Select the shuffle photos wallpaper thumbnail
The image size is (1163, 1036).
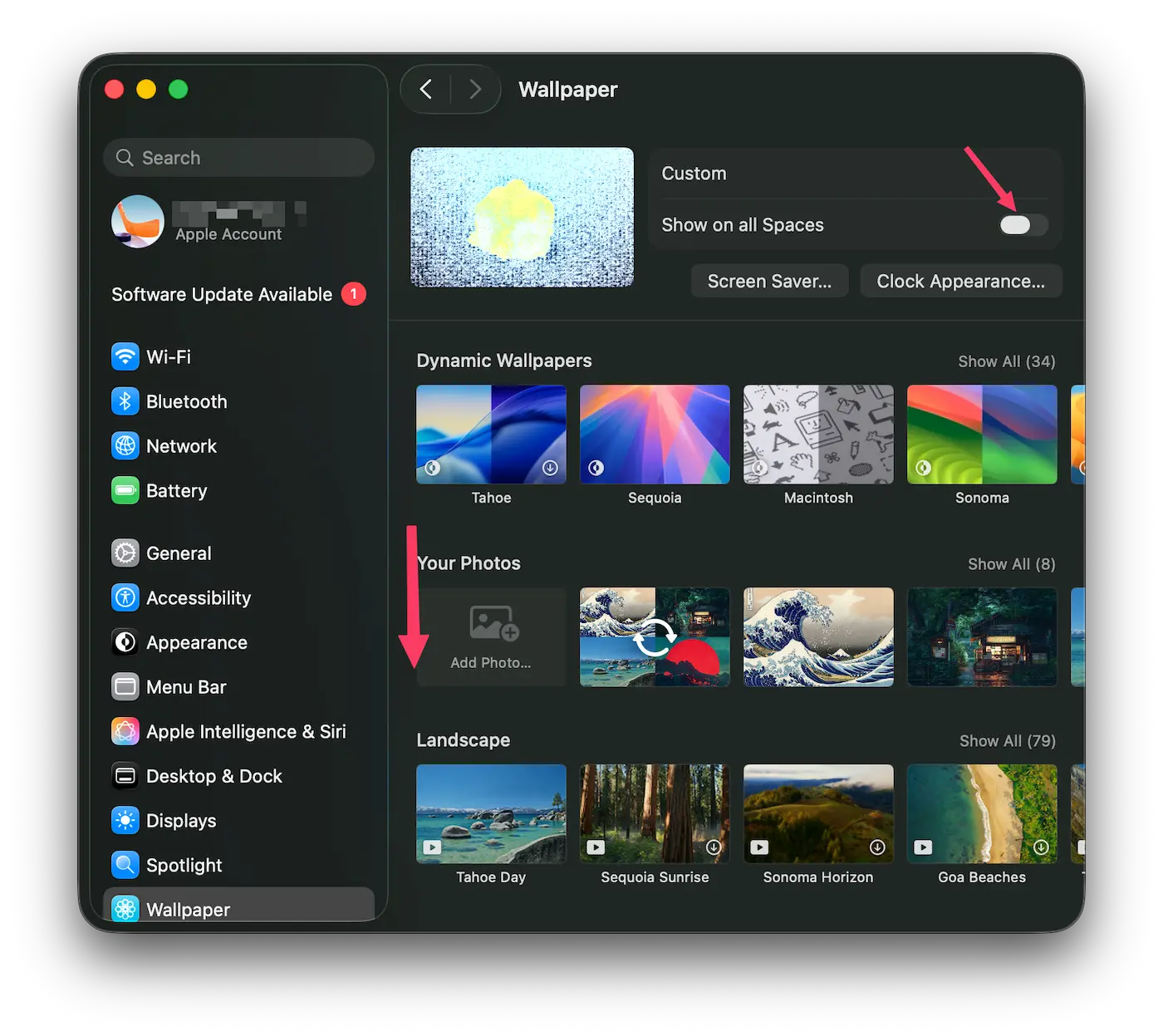655,637
